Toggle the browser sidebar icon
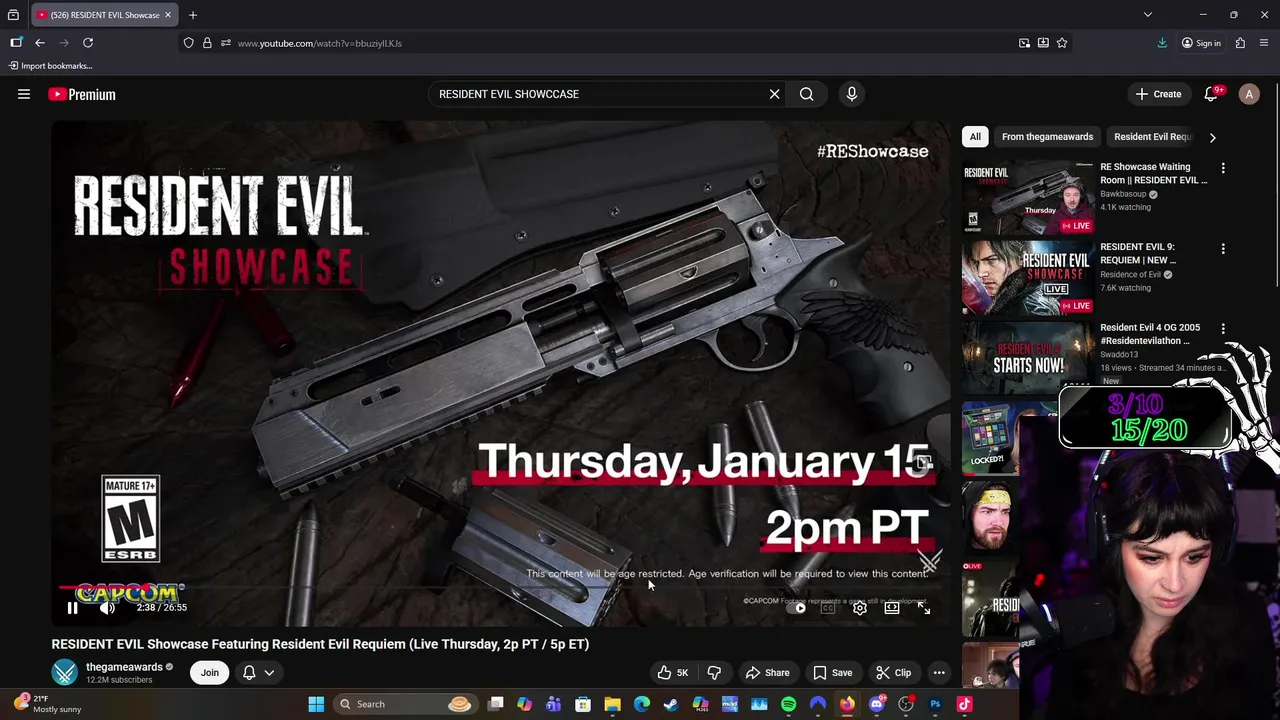1280x720 pixels. coord(16,43)
